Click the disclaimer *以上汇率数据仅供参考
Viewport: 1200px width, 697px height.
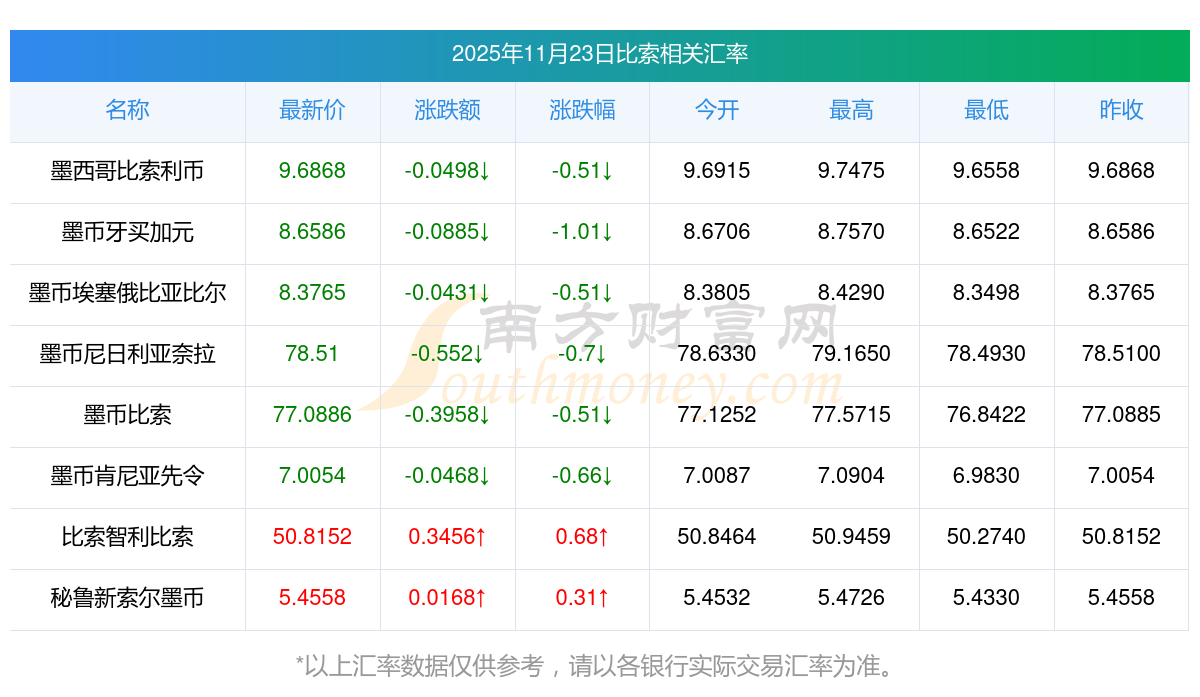coord(420,666)
